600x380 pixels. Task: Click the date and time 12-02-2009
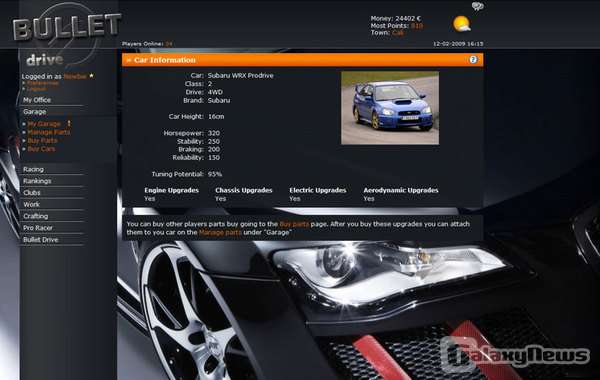click(458, 44)
